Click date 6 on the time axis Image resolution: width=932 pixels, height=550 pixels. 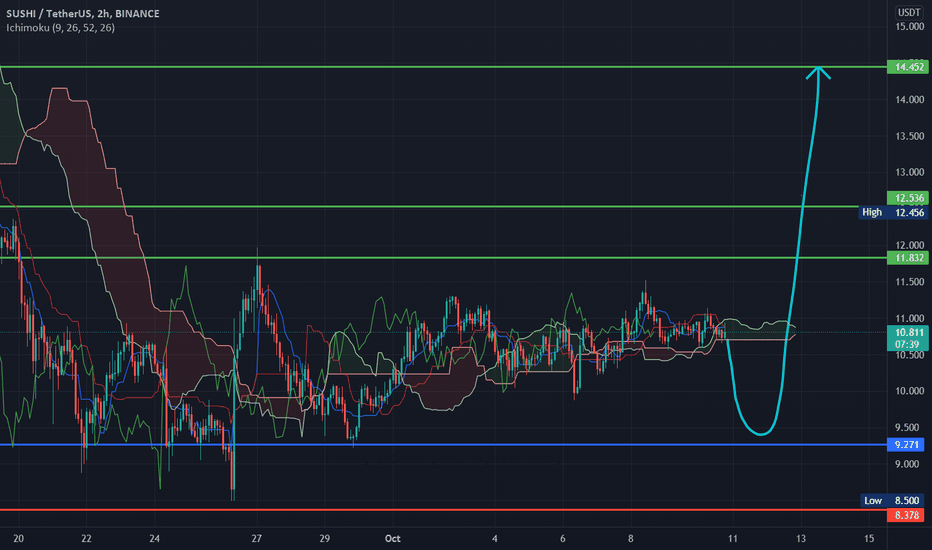point(562,539)
